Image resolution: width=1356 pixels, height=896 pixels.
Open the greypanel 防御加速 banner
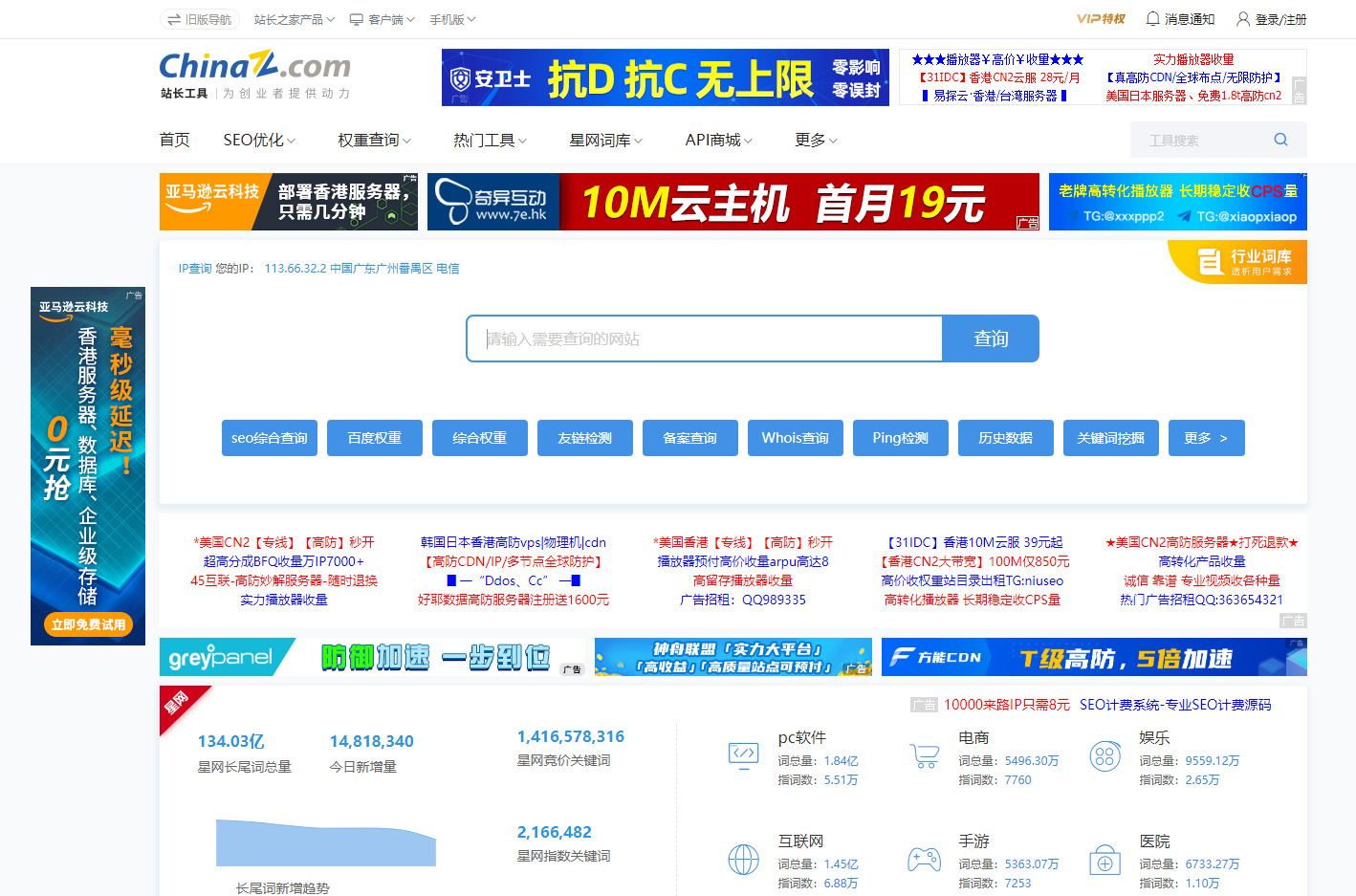[x=372, y=657]
